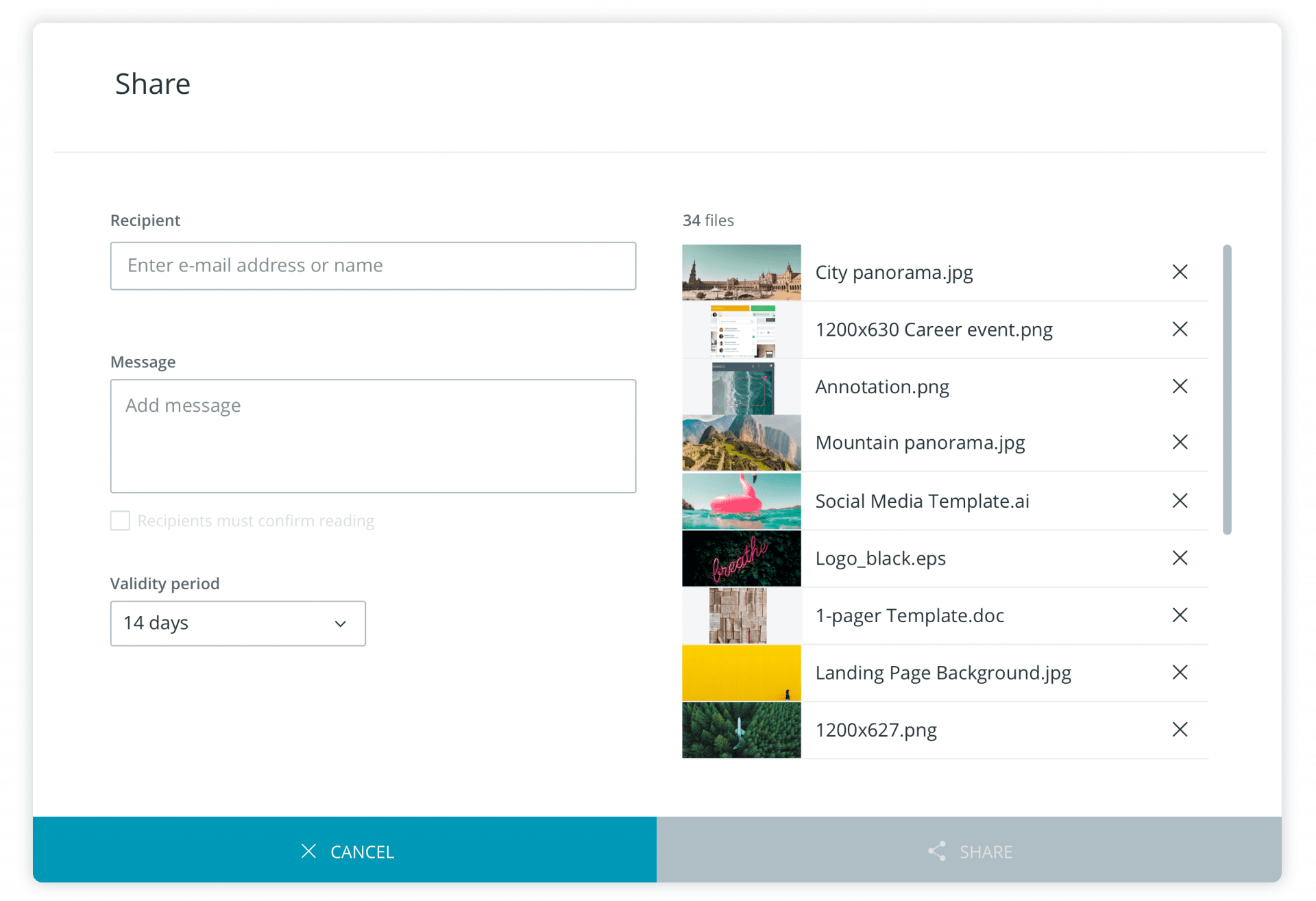1316x901 pixels.
Task: Remove Mountain panorama.jpg from the file list
Action: tap(1180, 443)
